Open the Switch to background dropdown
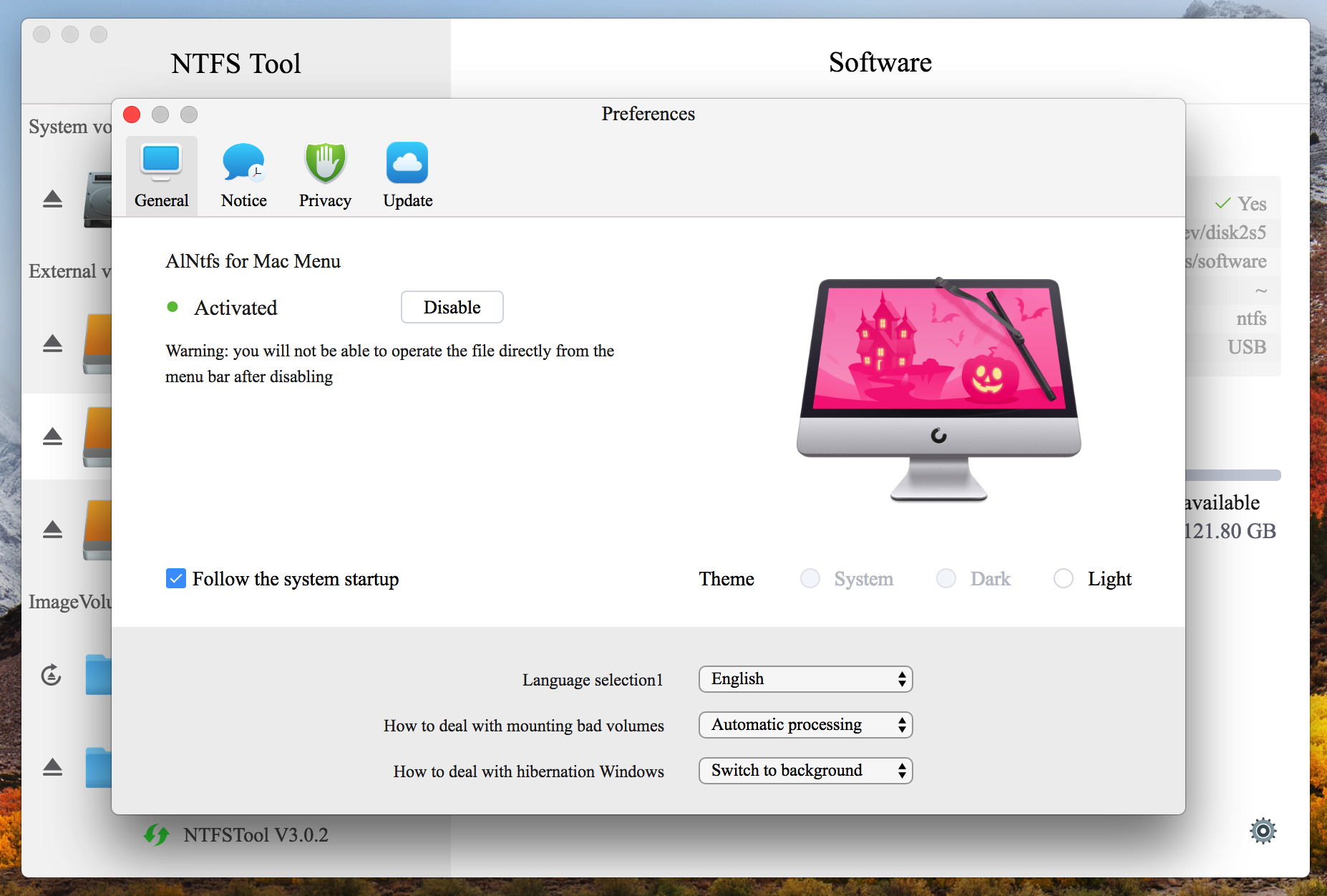 pyautogui.click(x=805, y=771)
